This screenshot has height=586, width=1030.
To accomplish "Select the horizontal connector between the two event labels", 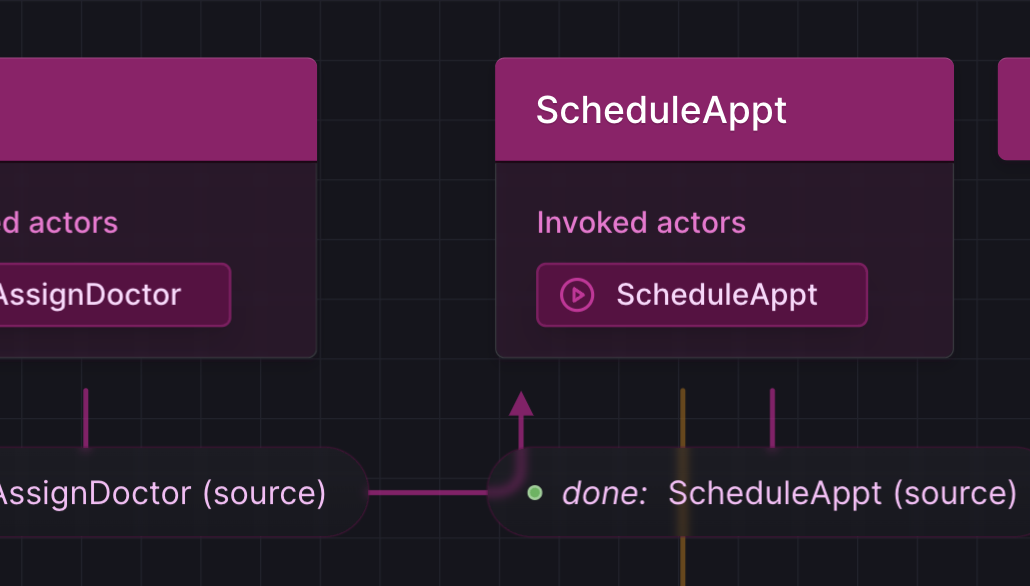I will coord(428,492).
